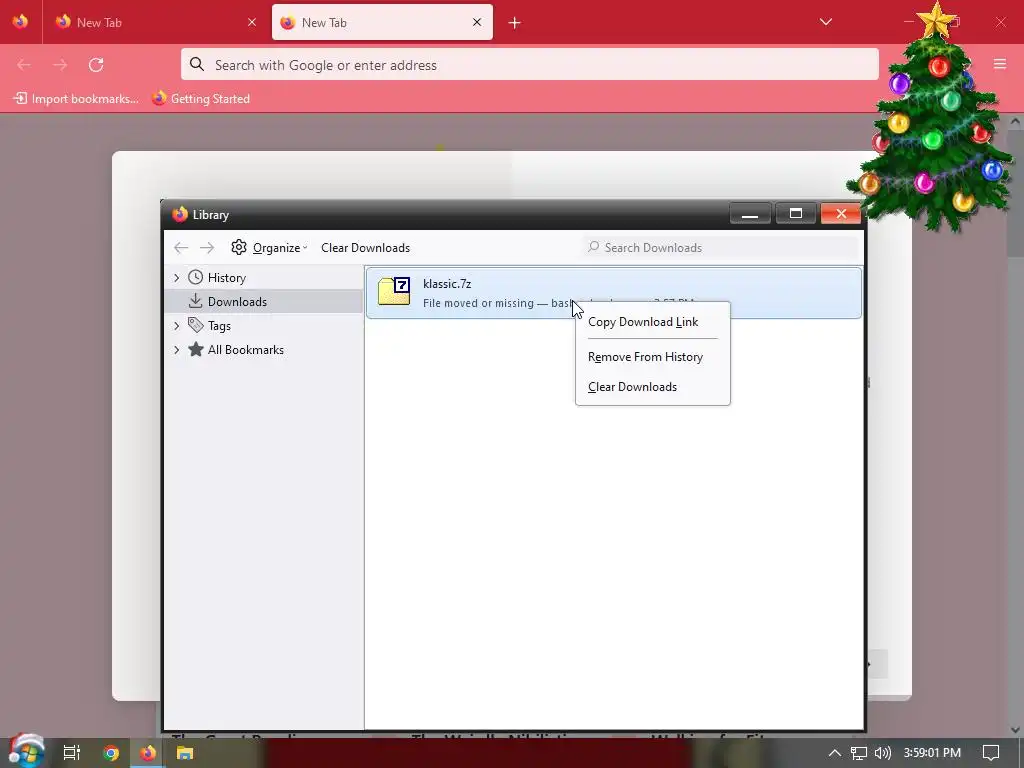Viewport: 1024px width, 768px height.
Task: Expand the History tree node
Action: [x=176, y=278]
